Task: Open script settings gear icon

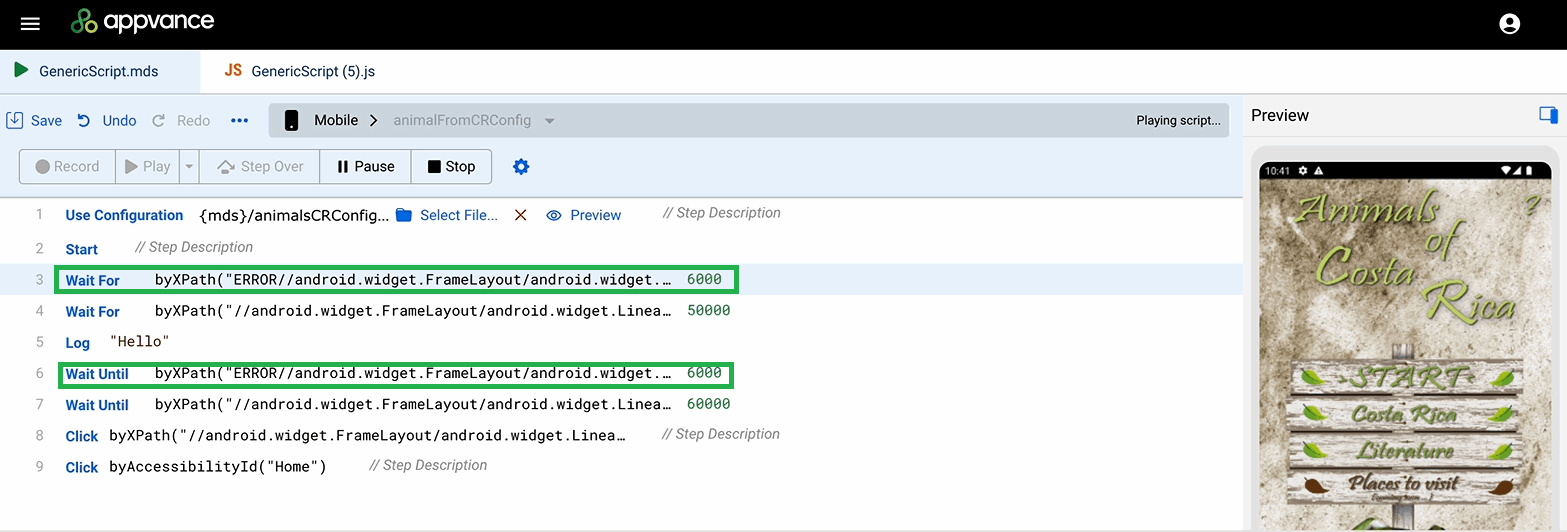Action: click(x=521, y=166)
